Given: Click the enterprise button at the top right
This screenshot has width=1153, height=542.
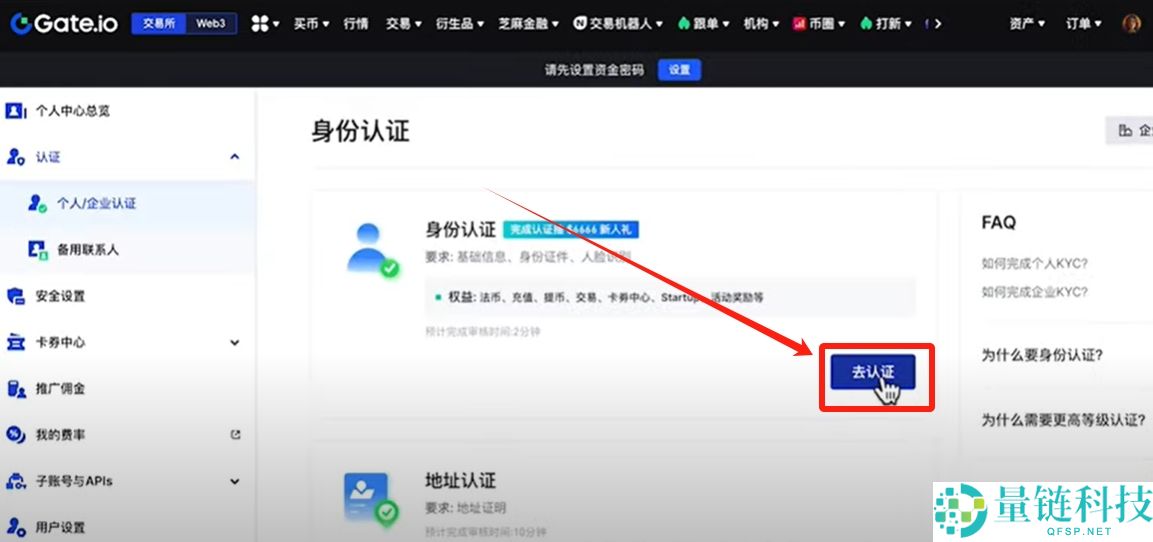Looking at the screenshot, I should tap(1130, 130).
